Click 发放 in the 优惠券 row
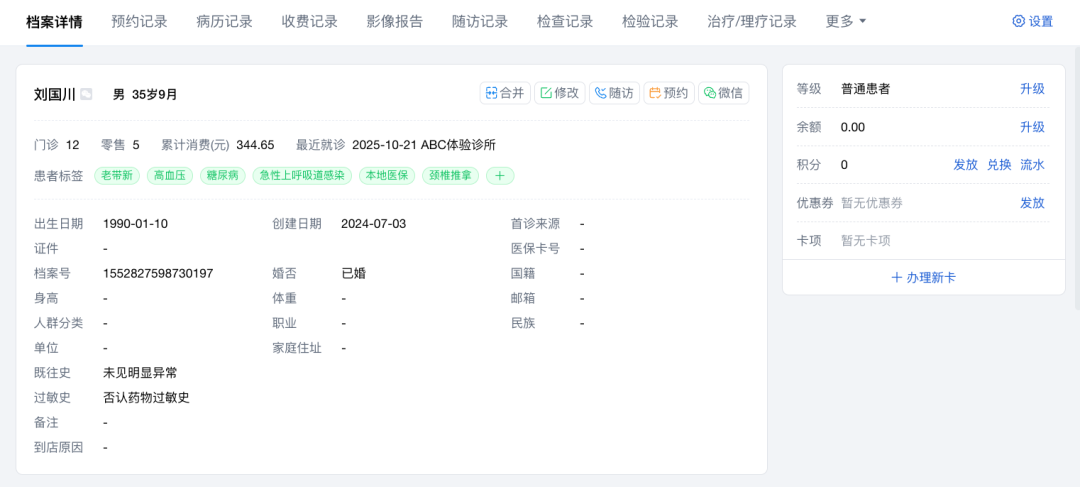 pos(1032,203)
